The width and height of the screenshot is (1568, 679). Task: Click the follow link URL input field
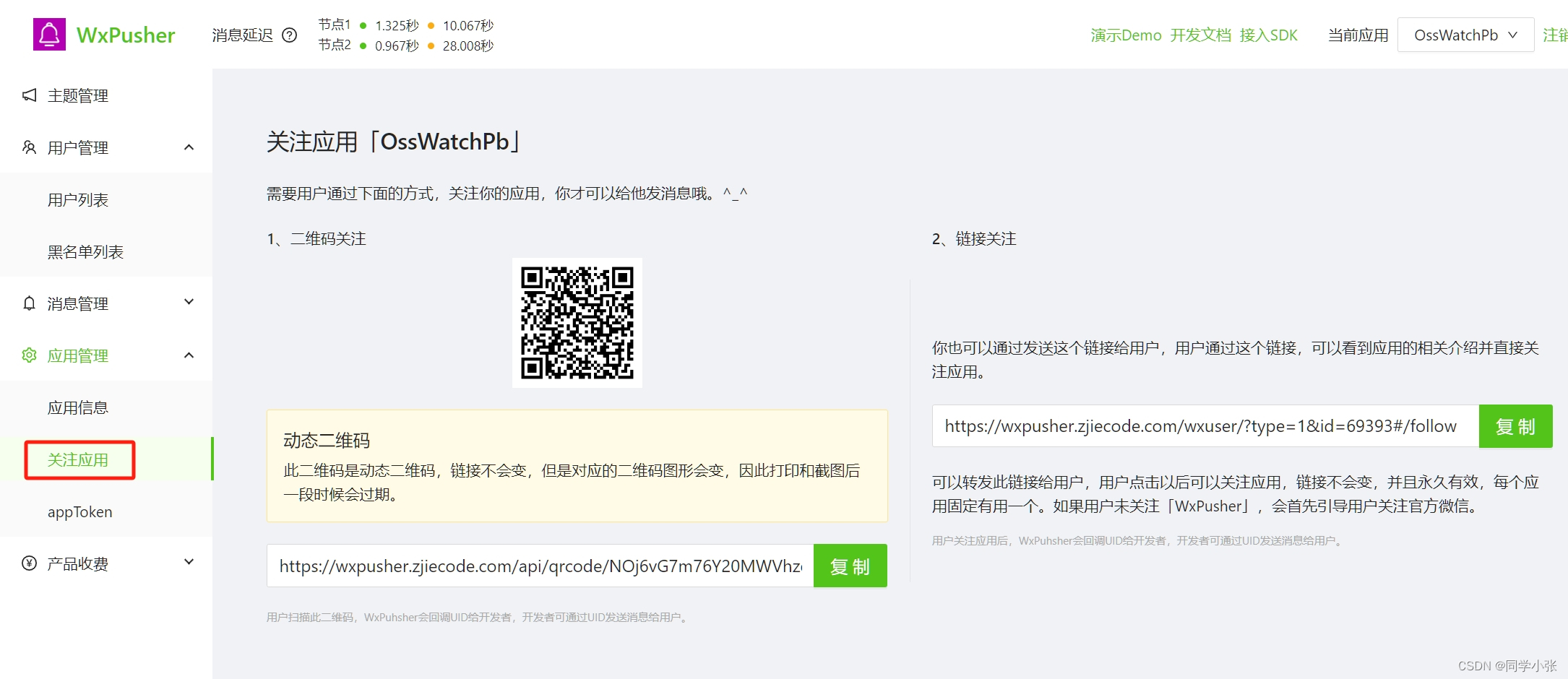click(1205, 426)
